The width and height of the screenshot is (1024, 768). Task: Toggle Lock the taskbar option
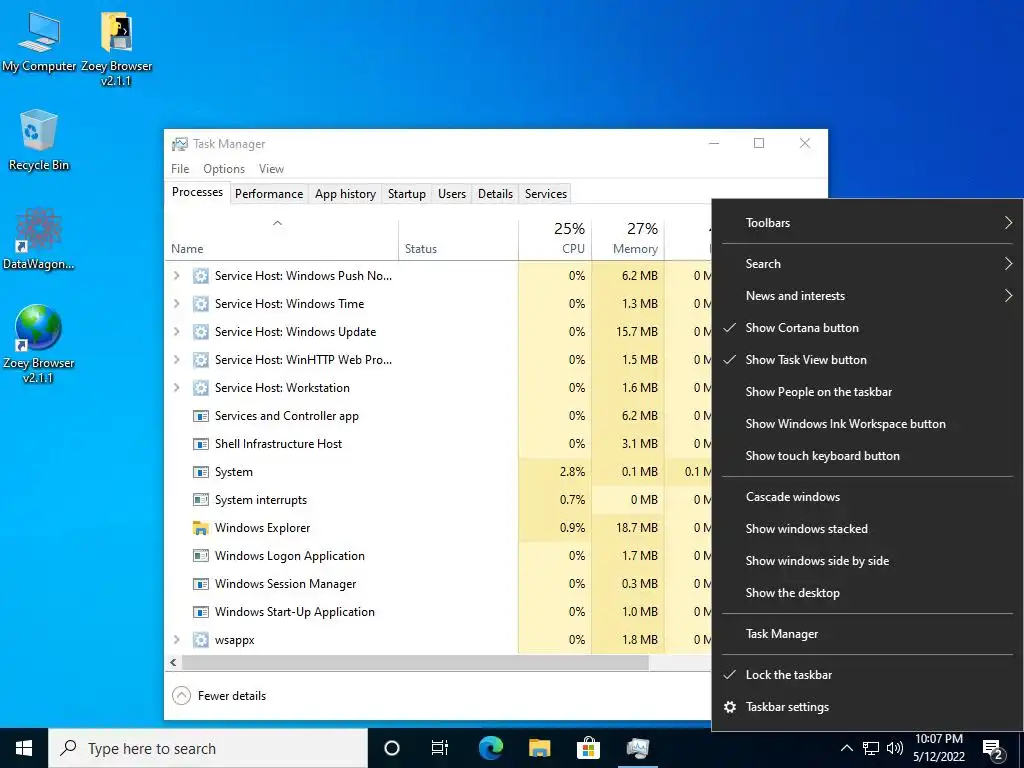(867, 675)
